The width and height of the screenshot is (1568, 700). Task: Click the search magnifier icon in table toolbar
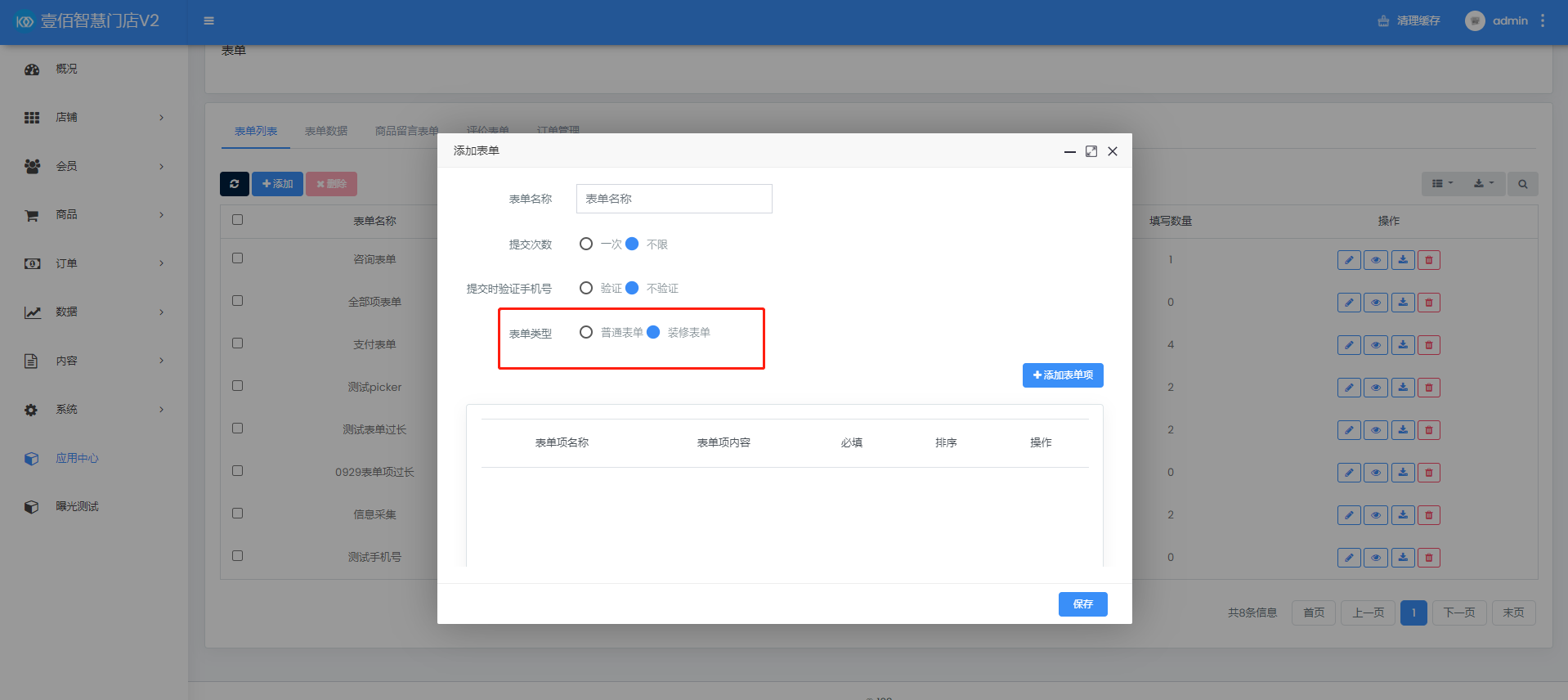1522,184
